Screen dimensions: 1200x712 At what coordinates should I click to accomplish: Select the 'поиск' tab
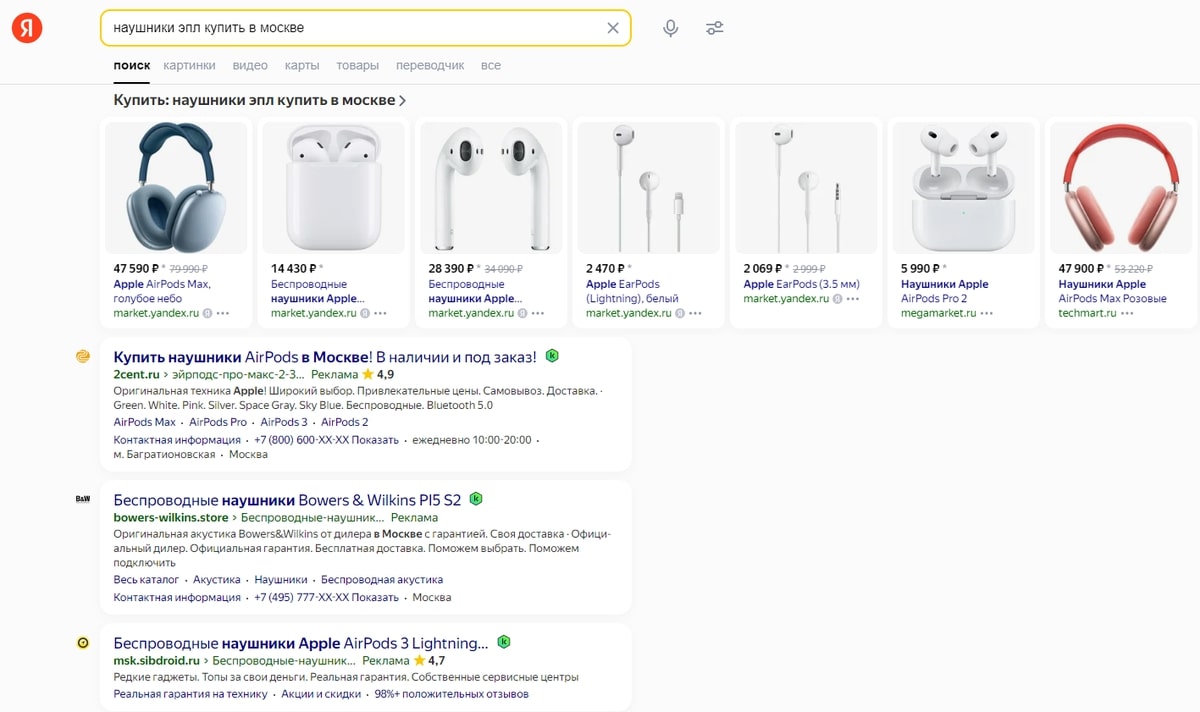coord(132,65)
